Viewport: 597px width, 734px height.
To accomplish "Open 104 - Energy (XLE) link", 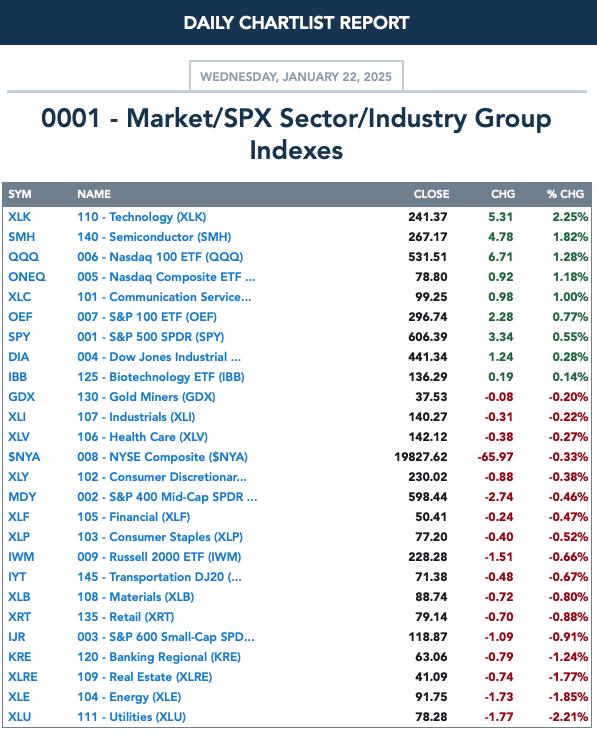I will 129,697.
